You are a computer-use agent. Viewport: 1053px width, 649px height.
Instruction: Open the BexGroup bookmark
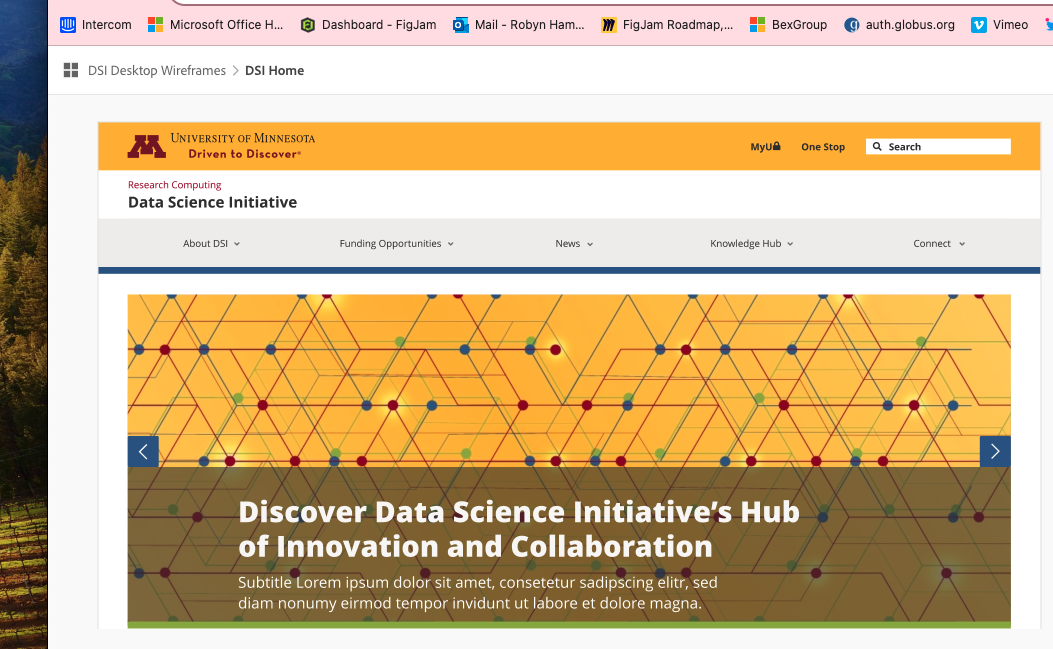(x=788, y=24)
